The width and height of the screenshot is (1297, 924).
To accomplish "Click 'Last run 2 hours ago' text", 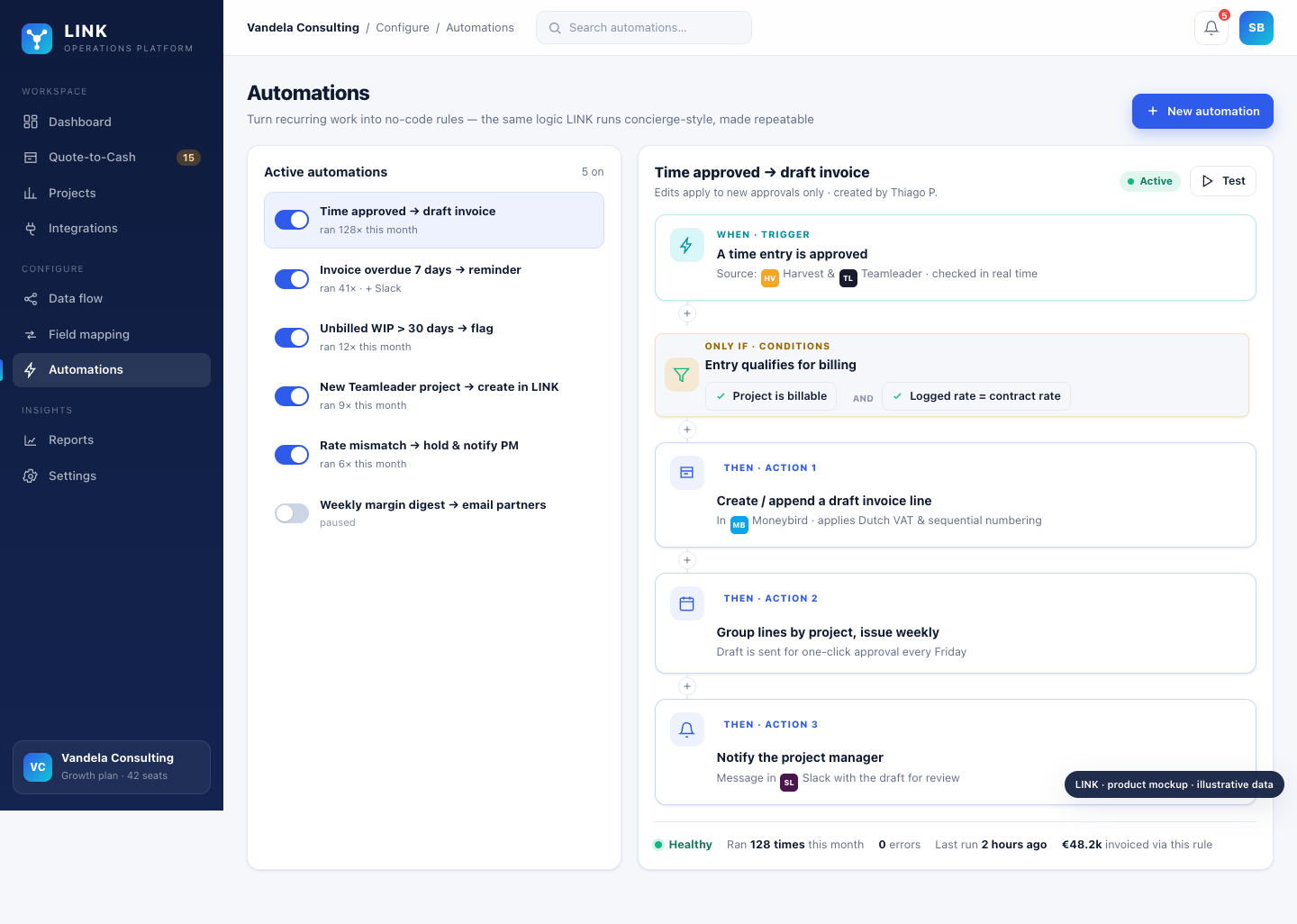I will 991,845.
